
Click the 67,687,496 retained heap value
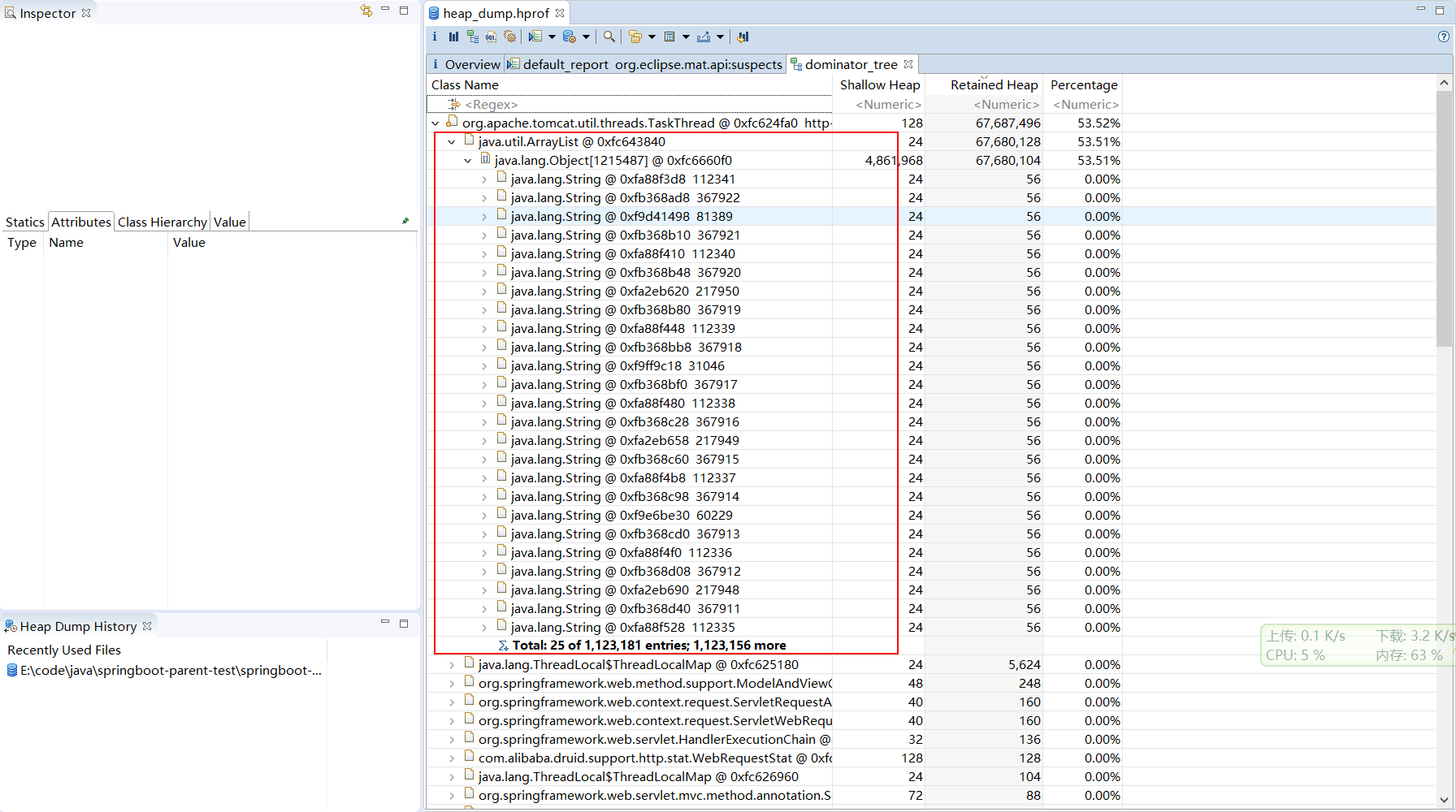click(1007, 123)
